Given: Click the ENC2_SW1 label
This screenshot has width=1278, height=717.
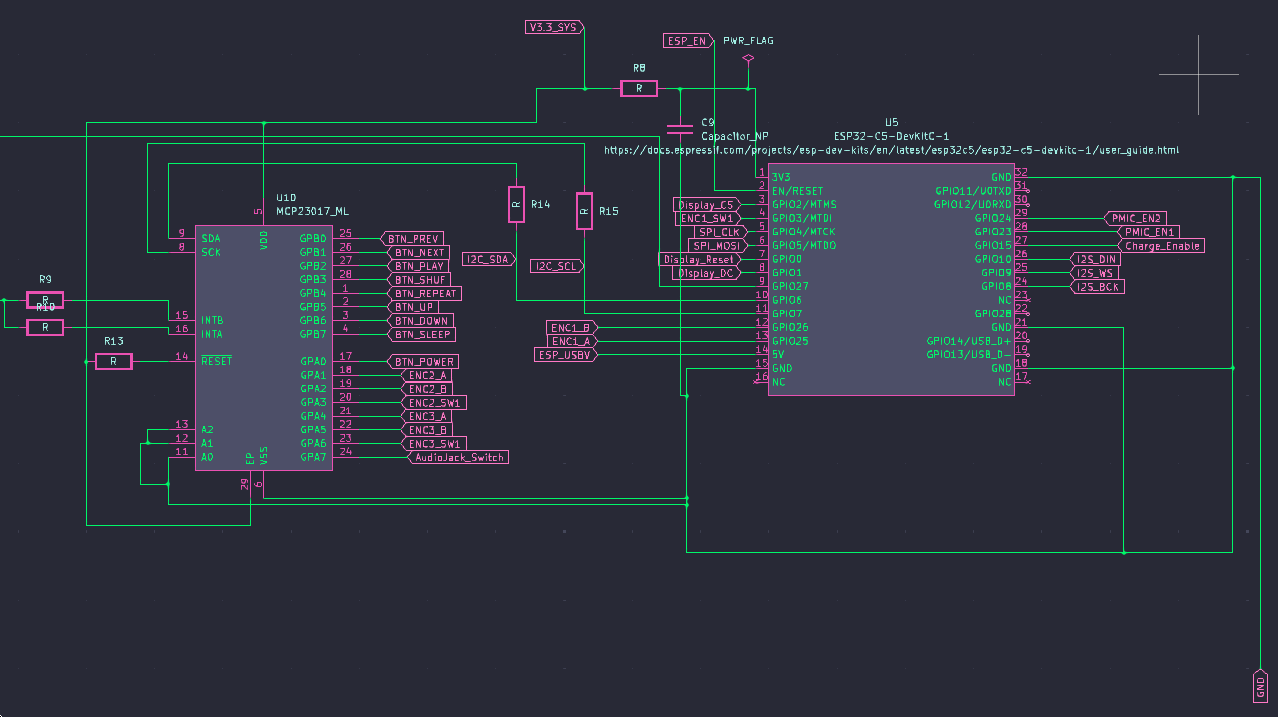Looking at the screenshot, I should pyautogui.click(x=434, y=402).
